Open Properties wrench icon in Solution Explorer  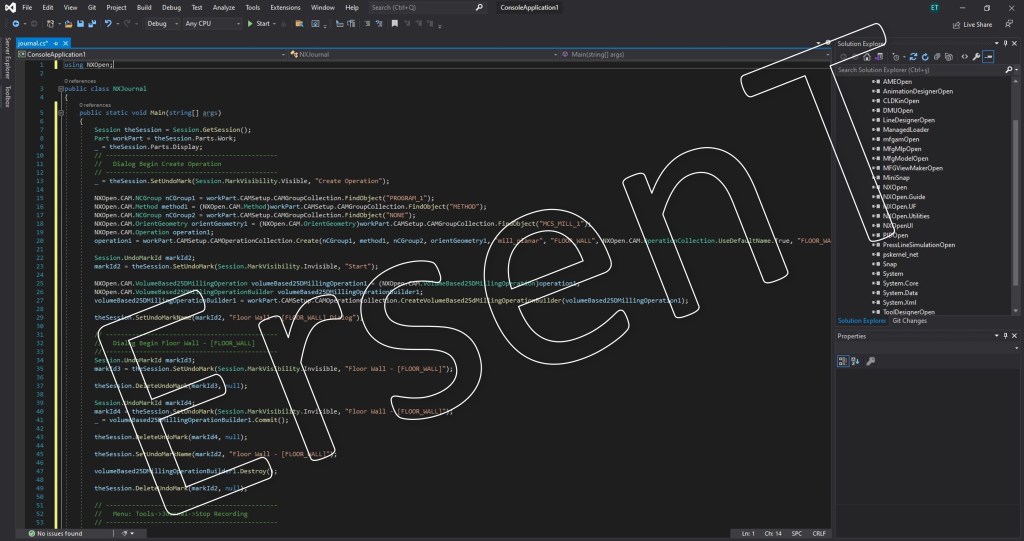point(976,57)
